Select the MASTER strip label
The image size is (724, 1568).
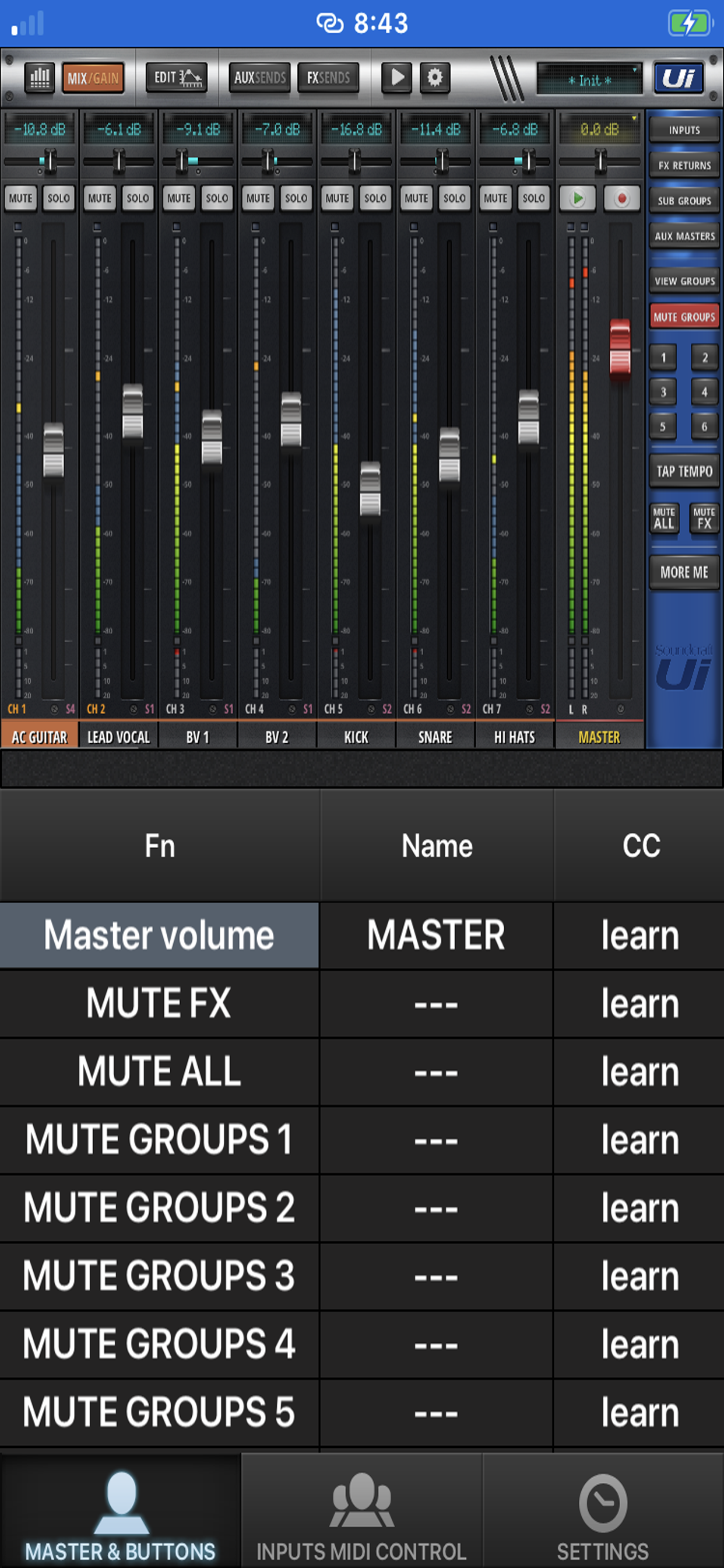point(599,737)
